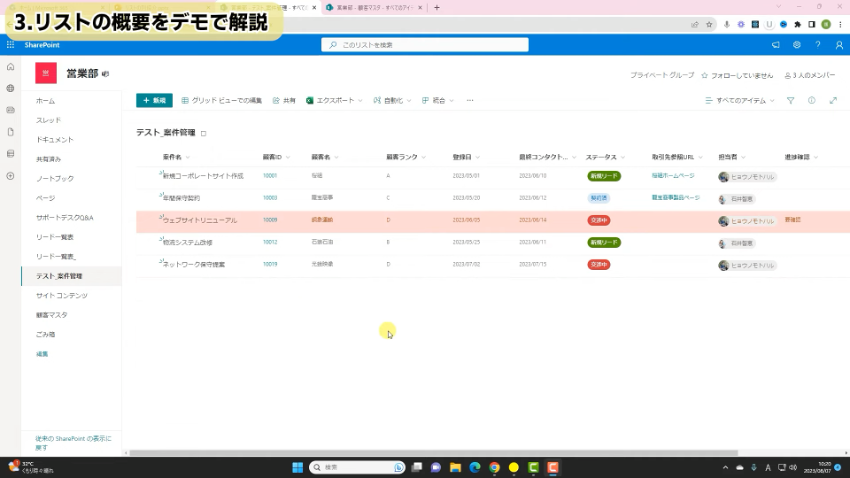
Task: Open the SharePoint app launcher waffle
Action: pyautogui.click(x=10, y=45)
